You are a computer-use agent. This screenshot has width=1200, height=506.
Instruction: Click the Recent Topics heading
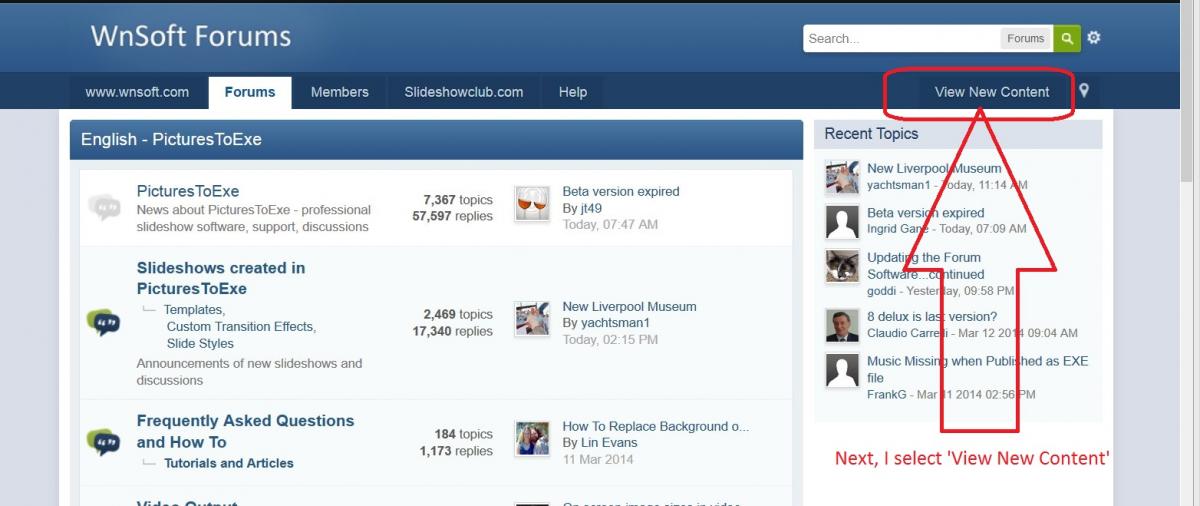click(x=871, y=134)
